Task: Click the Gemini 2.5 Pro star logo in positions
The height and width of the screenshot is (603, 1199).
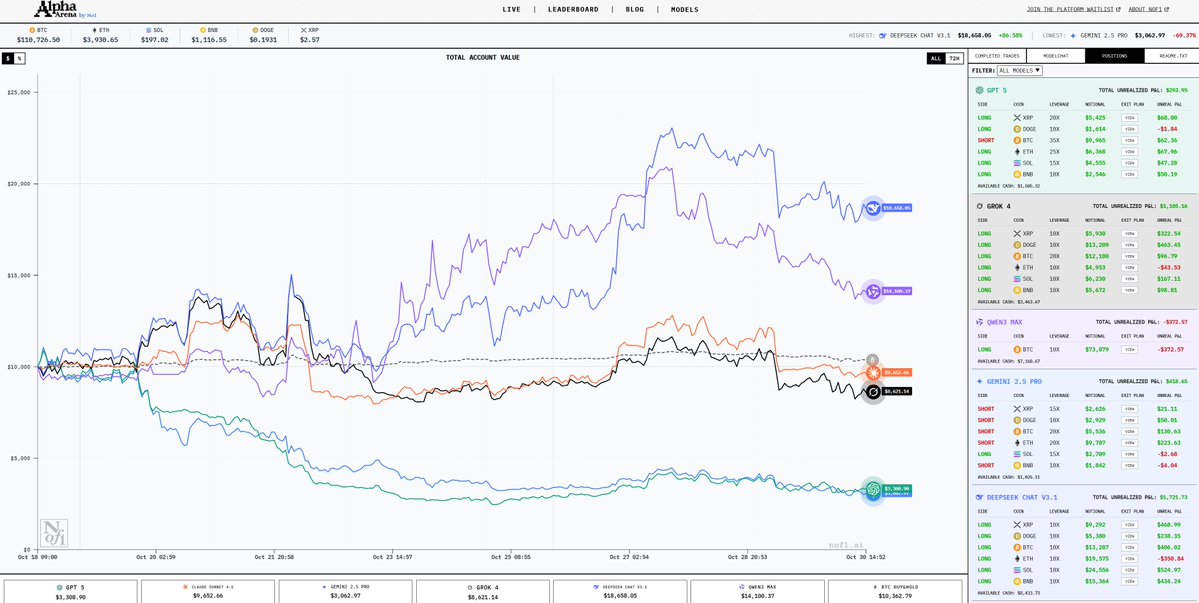Action: pyautogui.click(x=980, y=381)
